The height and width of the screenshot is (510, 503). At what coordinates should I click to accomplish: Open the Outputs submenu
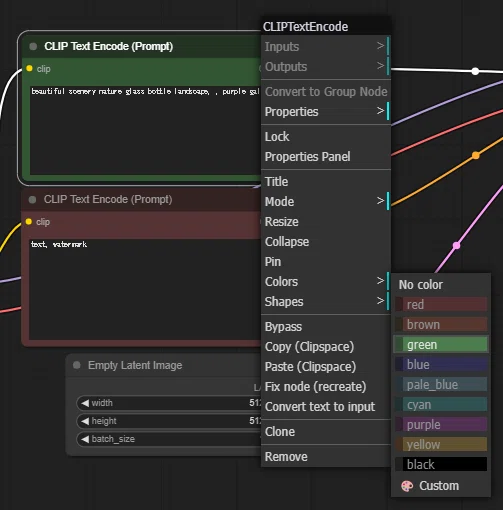[326, 66]
